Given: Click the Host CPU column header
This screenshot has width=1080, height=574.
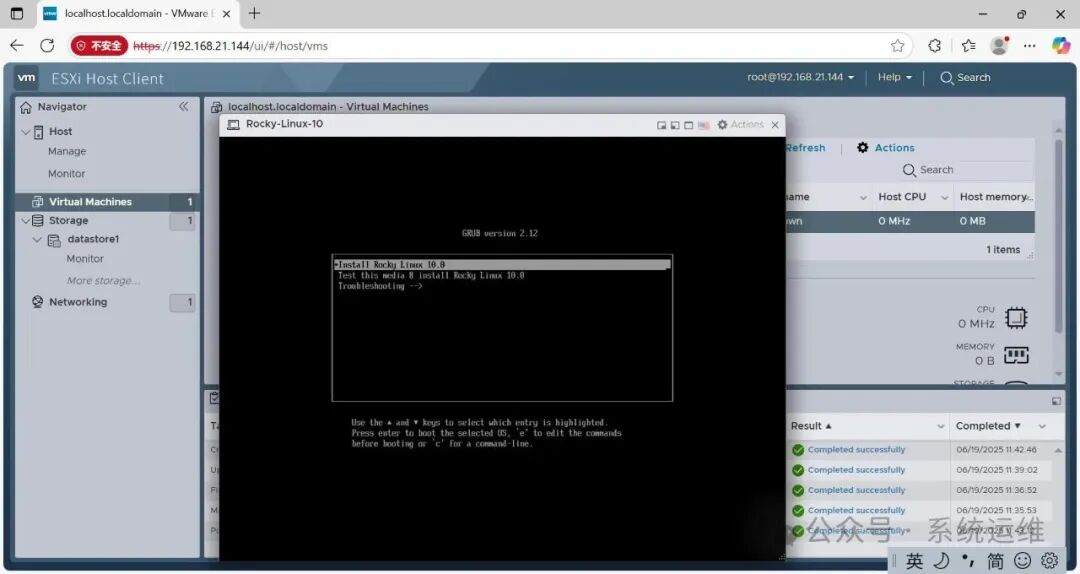Looking at the screenshot, I should click(902, 197).
